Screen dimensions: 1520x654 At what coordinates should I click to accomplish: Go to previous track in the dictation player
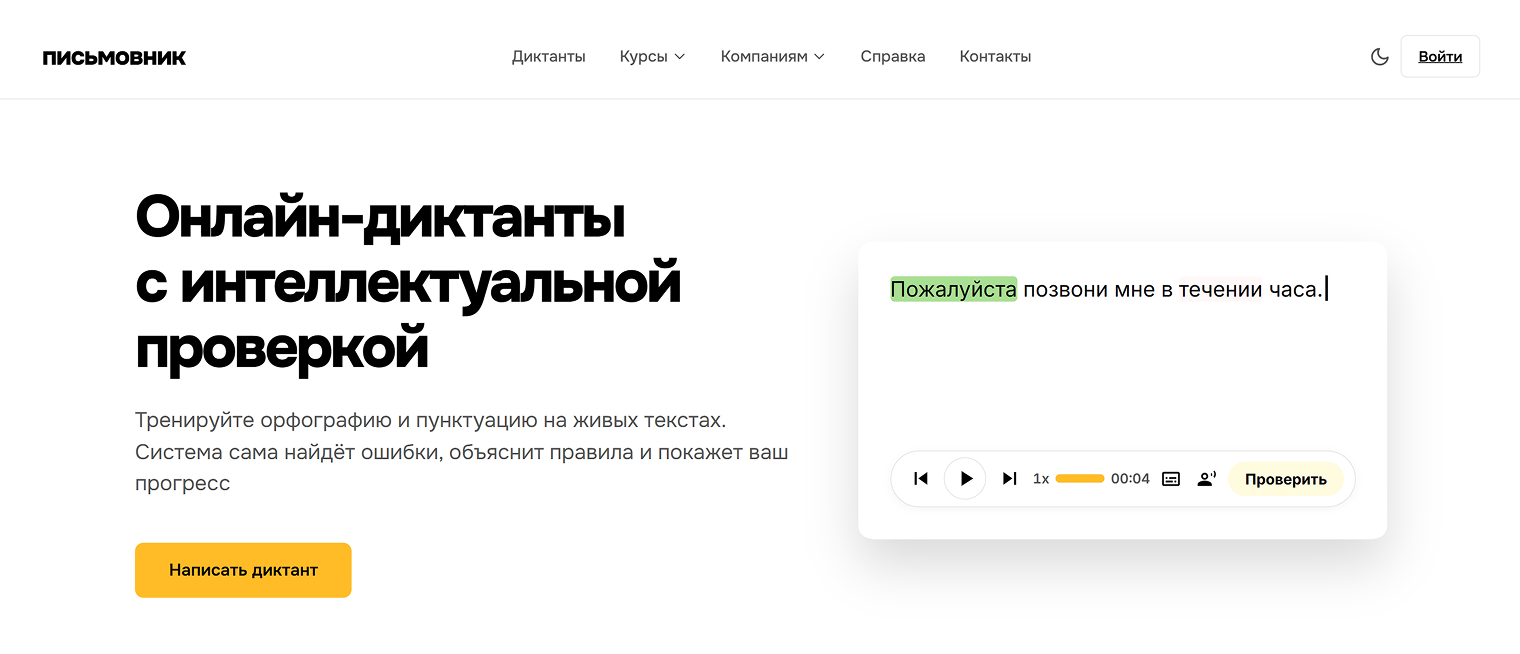[921, 479]
